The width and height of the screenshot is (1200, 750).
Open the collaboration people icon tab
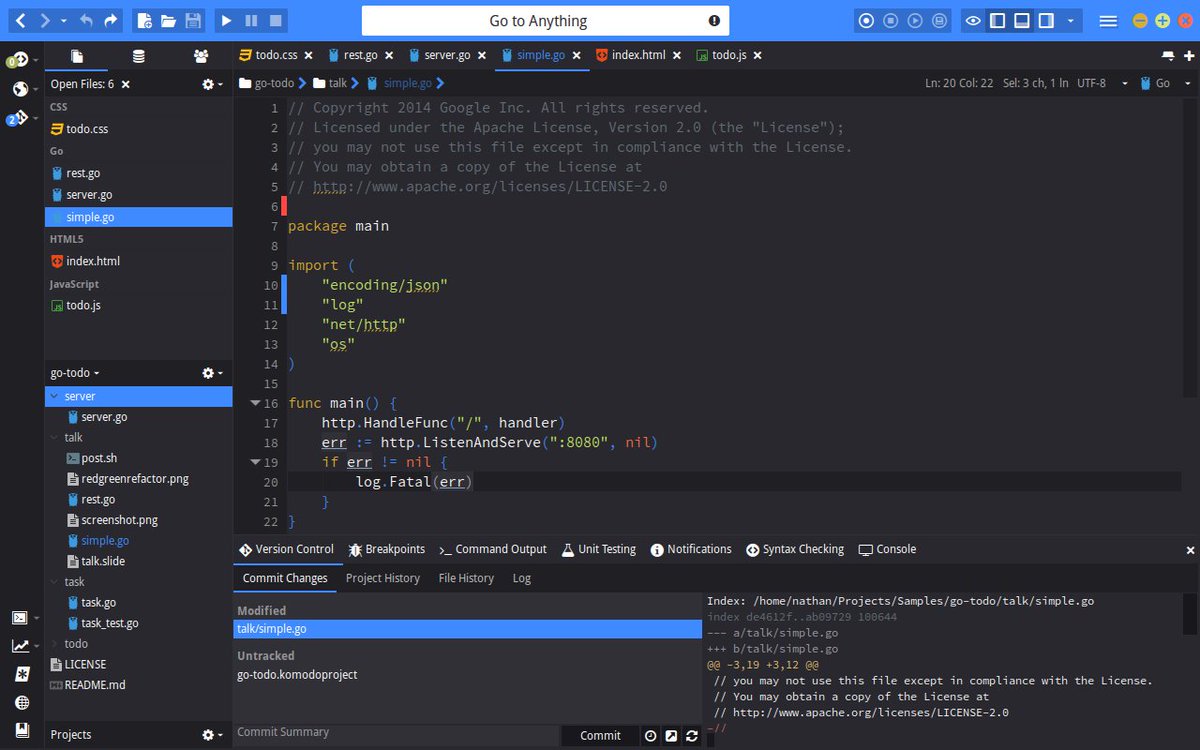point(201,56)
